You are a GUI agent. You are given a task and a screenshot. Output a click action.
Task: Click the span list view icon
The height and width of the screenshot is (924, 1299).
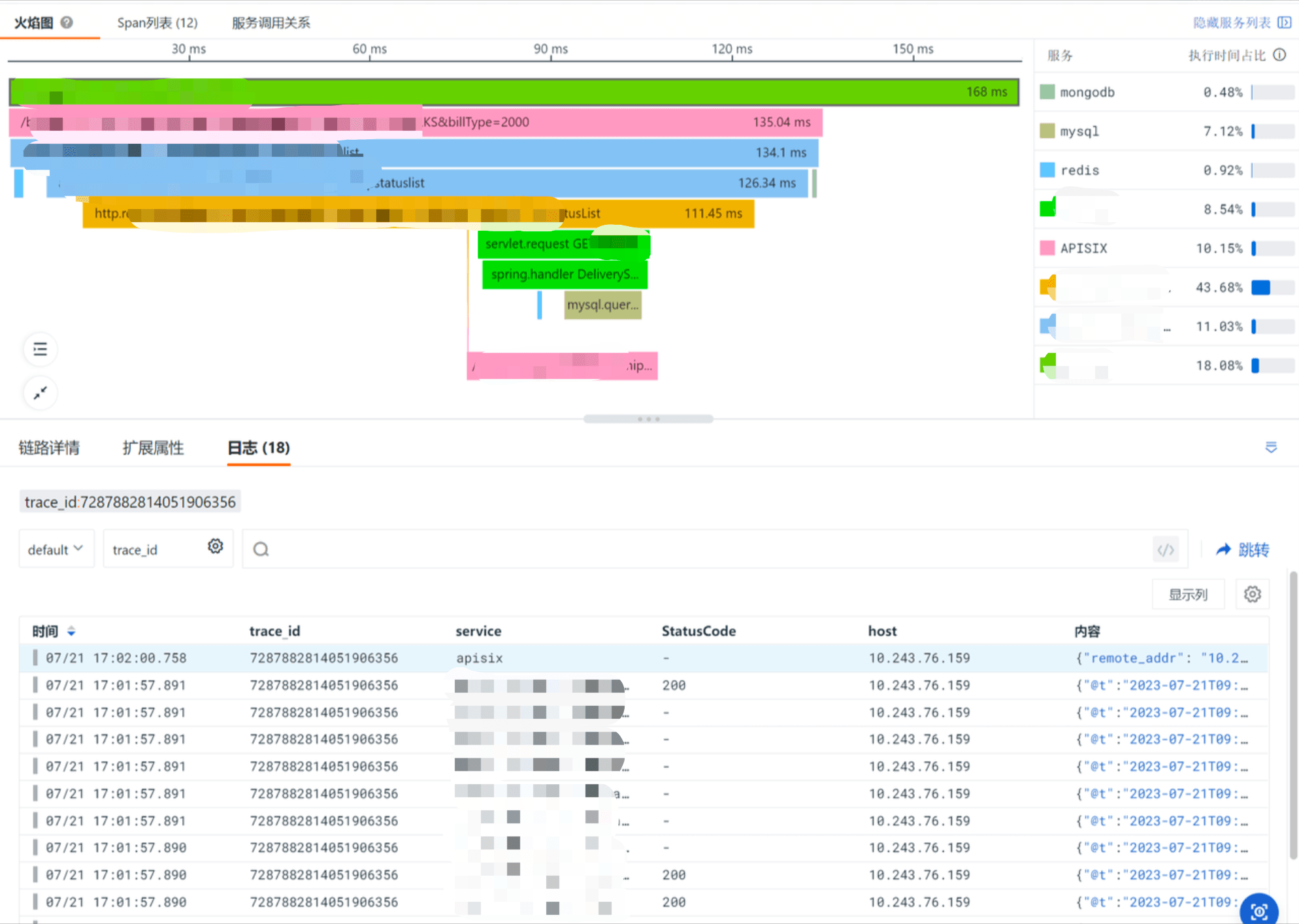[40, 349]
